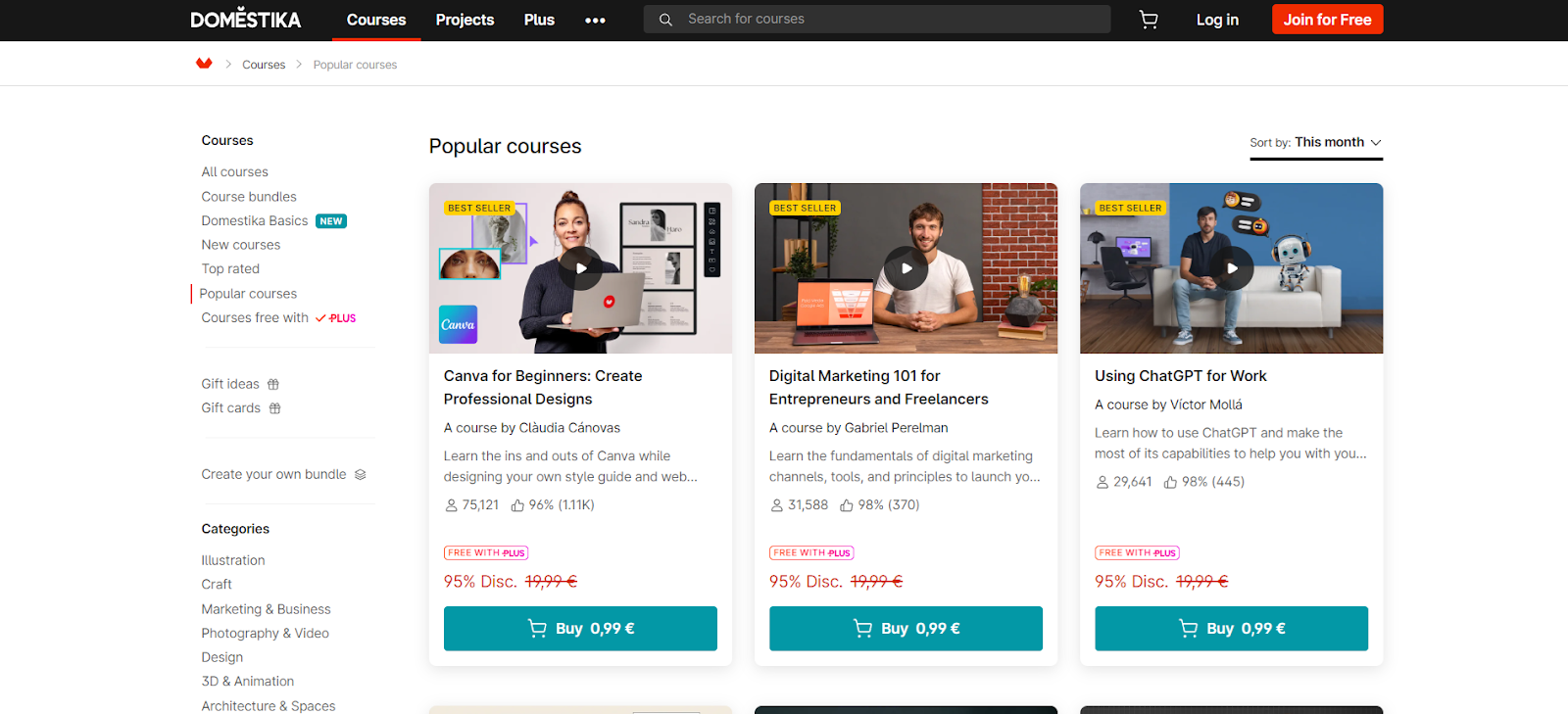1568x714 pixels.
Task: Select Top rated in the sidebar
Action: click(x=230, y=268)
